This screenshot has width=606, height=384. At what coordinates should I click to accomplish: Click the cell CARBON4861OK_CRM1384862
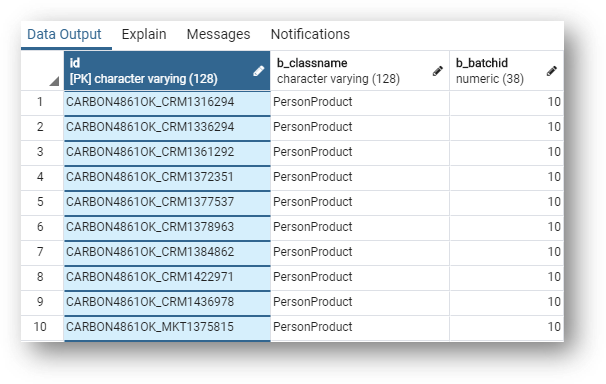tap(167, 253)
